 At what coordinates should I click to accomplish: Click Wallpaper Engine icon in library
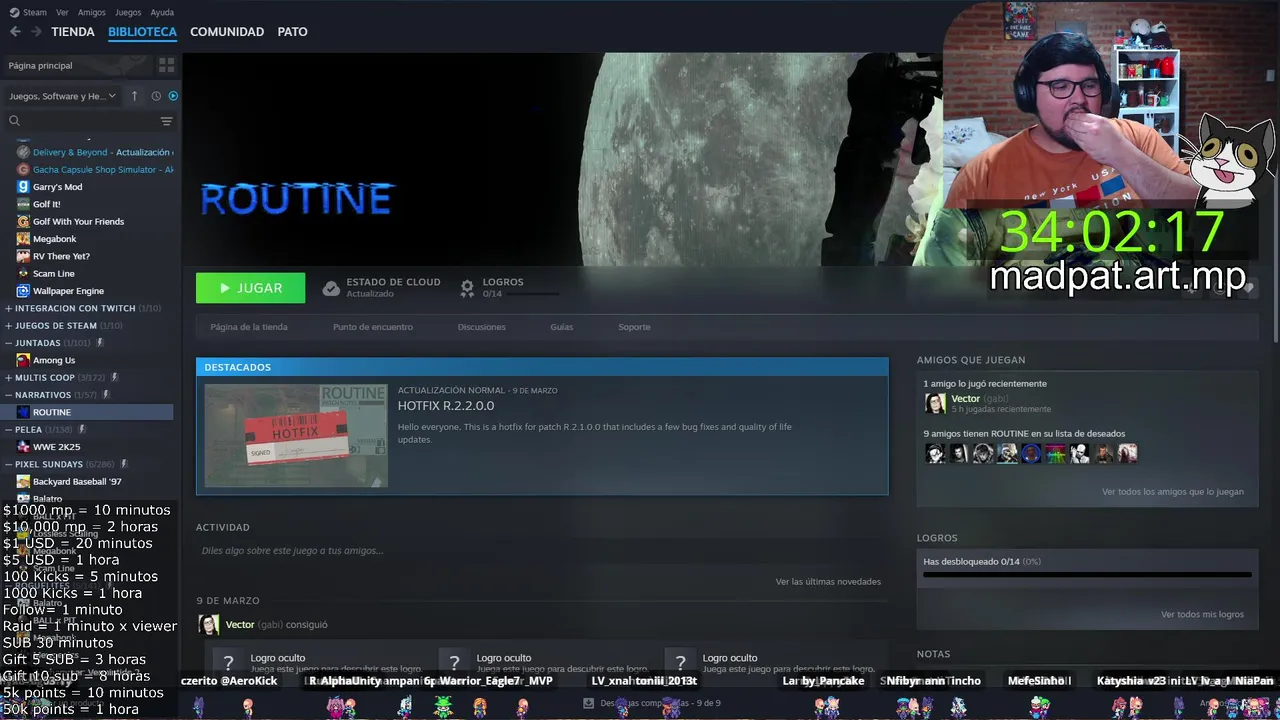23,291
